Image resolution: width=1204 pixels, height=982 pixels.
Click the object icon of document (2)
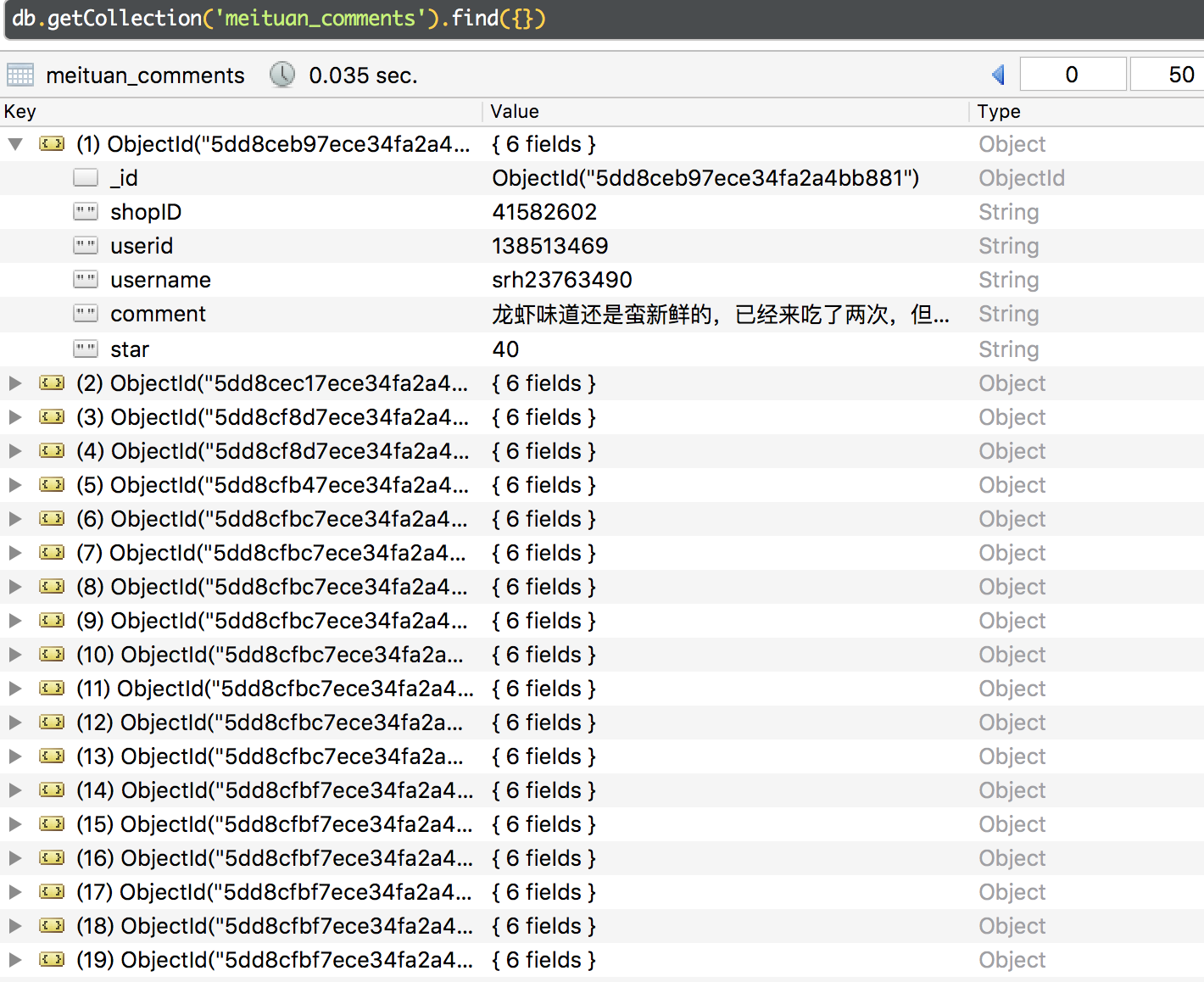(x=52, y=383)
